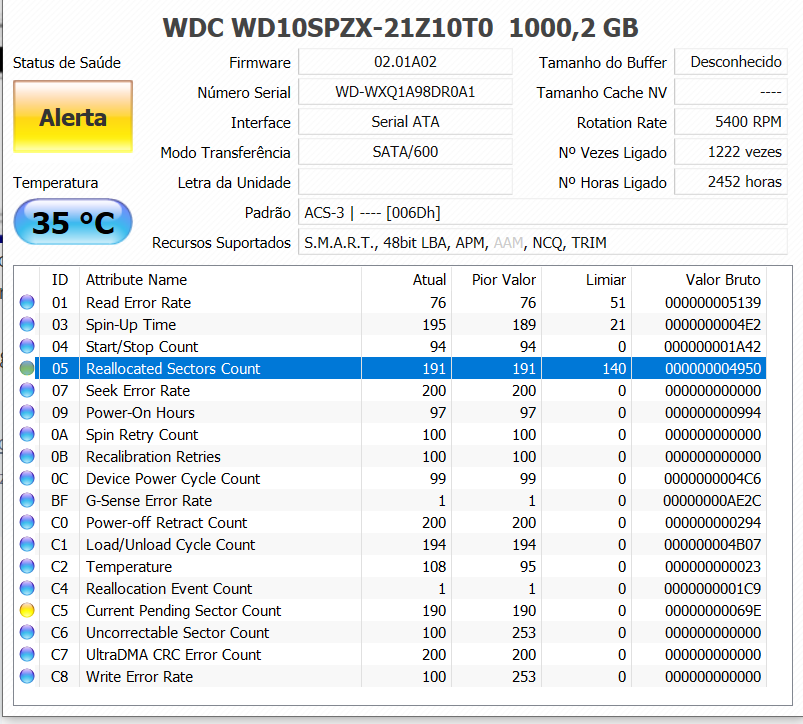803x724 pixels.
Task: Click raw value 000000004B07
Action: (x=713, y=545)
